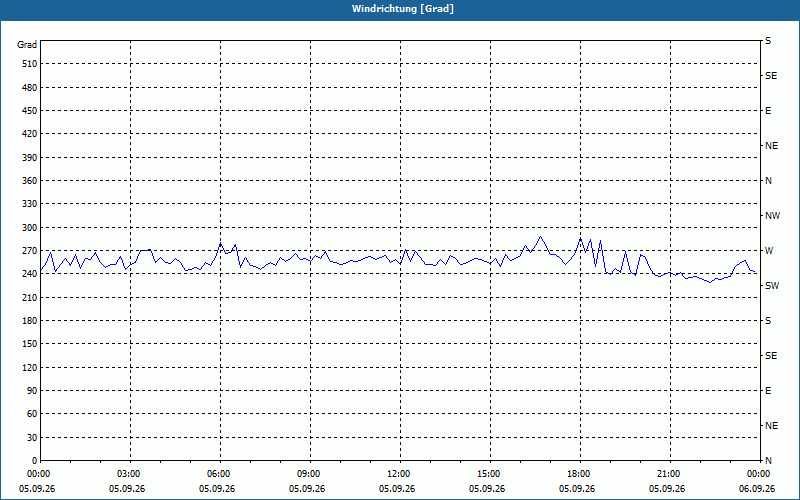Click the 420 axis value
Image resolution: width=800 pixels, height=500 pixels.
pos(30,134)
